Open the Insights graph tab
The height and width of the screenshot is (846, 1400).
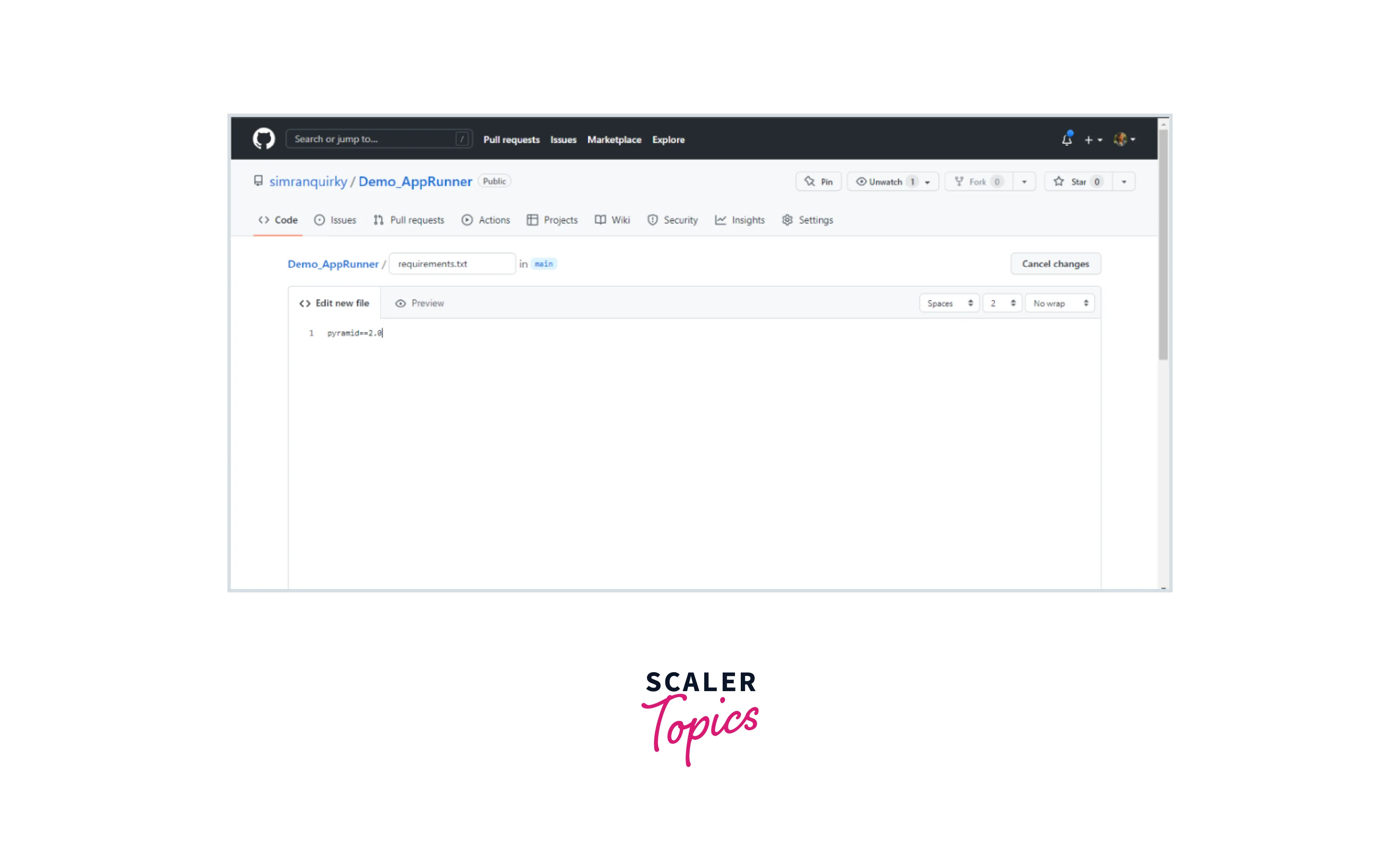point(740,220)
